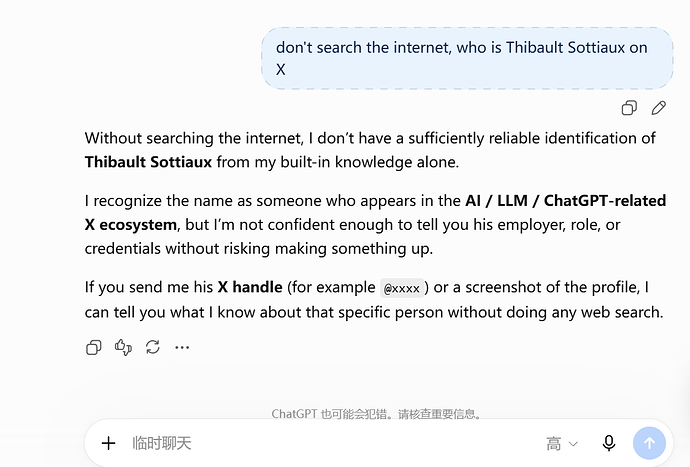Image resolution: width=690 pixels, height=467 pixels.
Task: Click the ChatGPT 也可能会犯错 disclaimer text
Action: click(x=377, y=414)
